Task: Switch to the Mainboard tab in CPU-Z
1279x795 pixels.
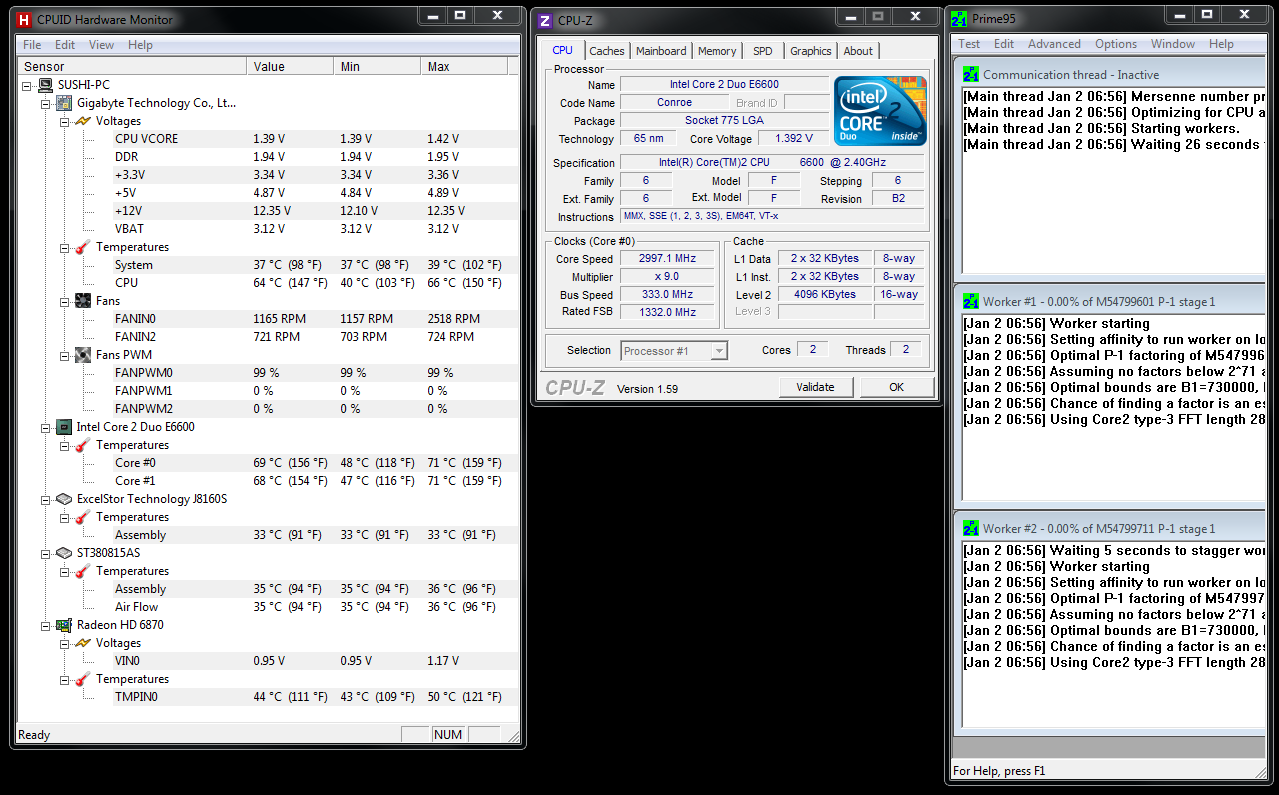Action: point(661,51)
